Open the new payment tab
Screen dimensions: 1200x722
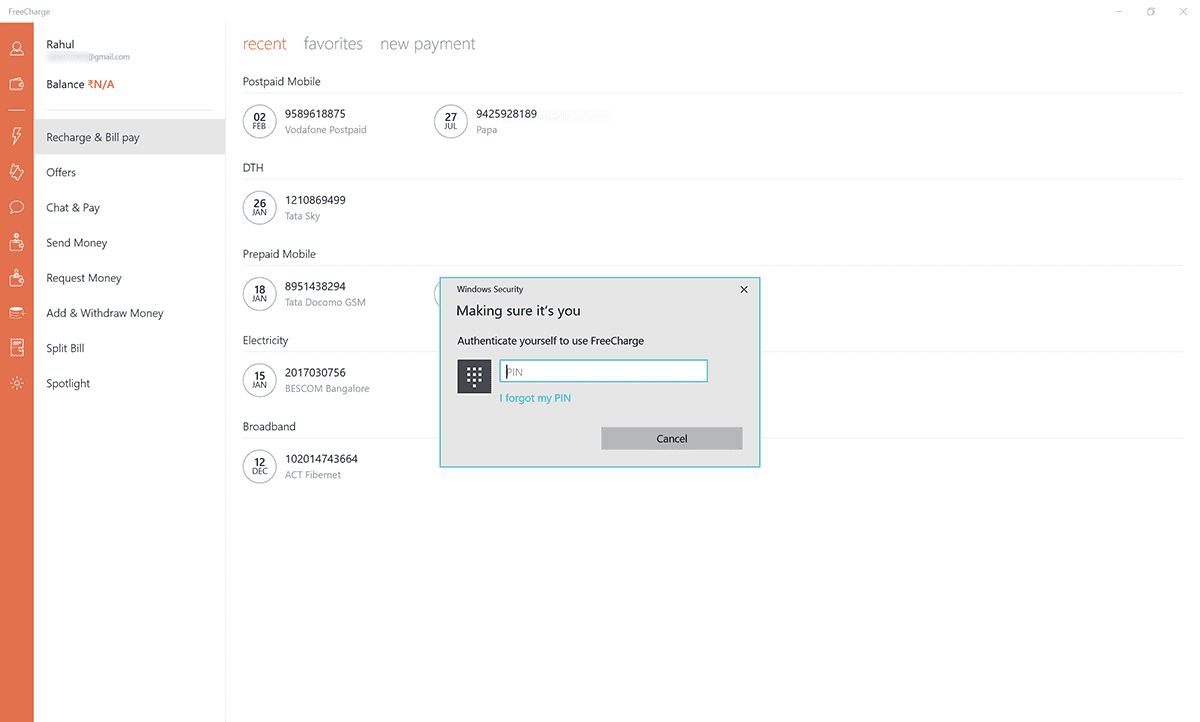point(427,44)
